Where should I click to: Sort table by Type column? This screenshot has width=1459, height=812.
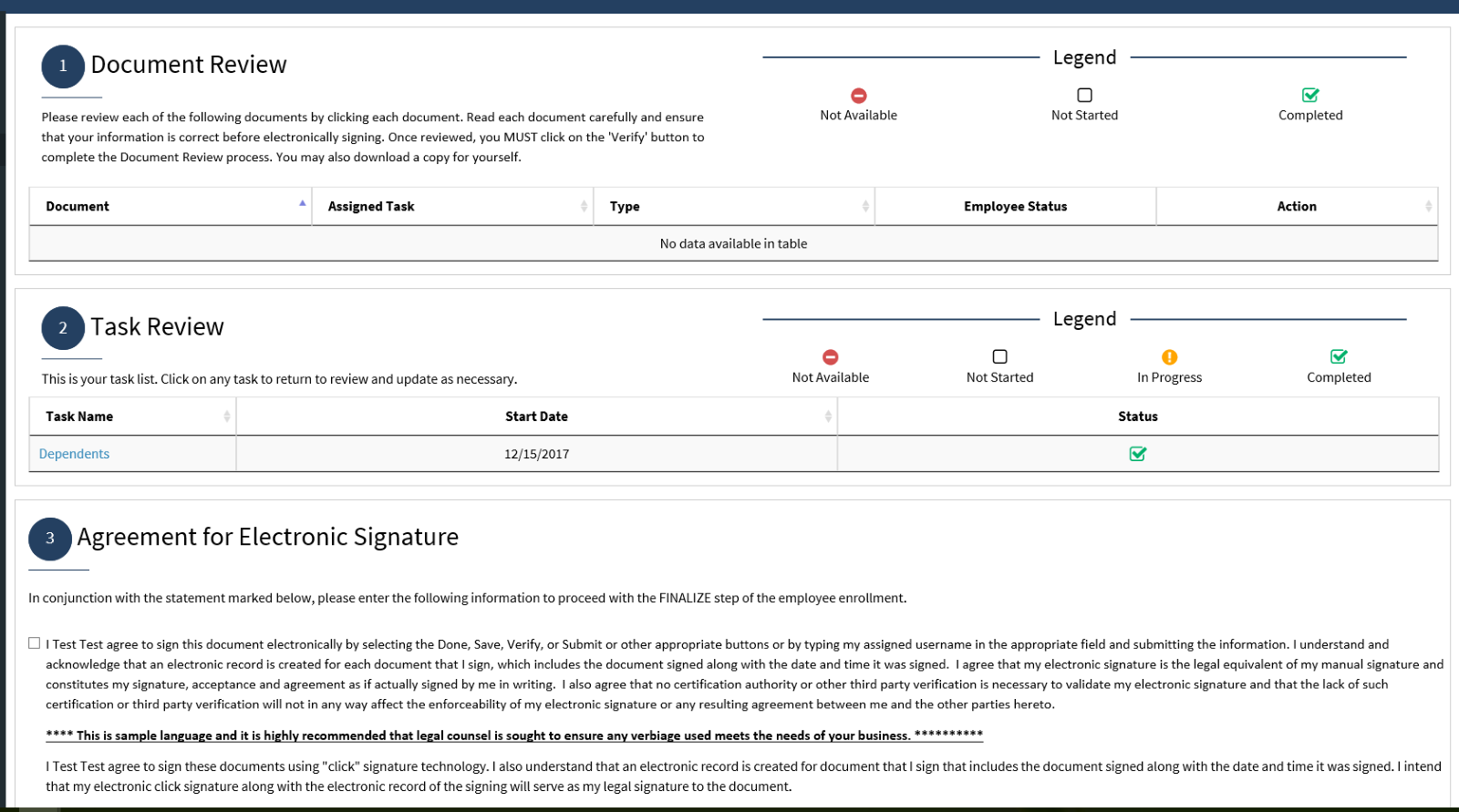click(734, 207)
